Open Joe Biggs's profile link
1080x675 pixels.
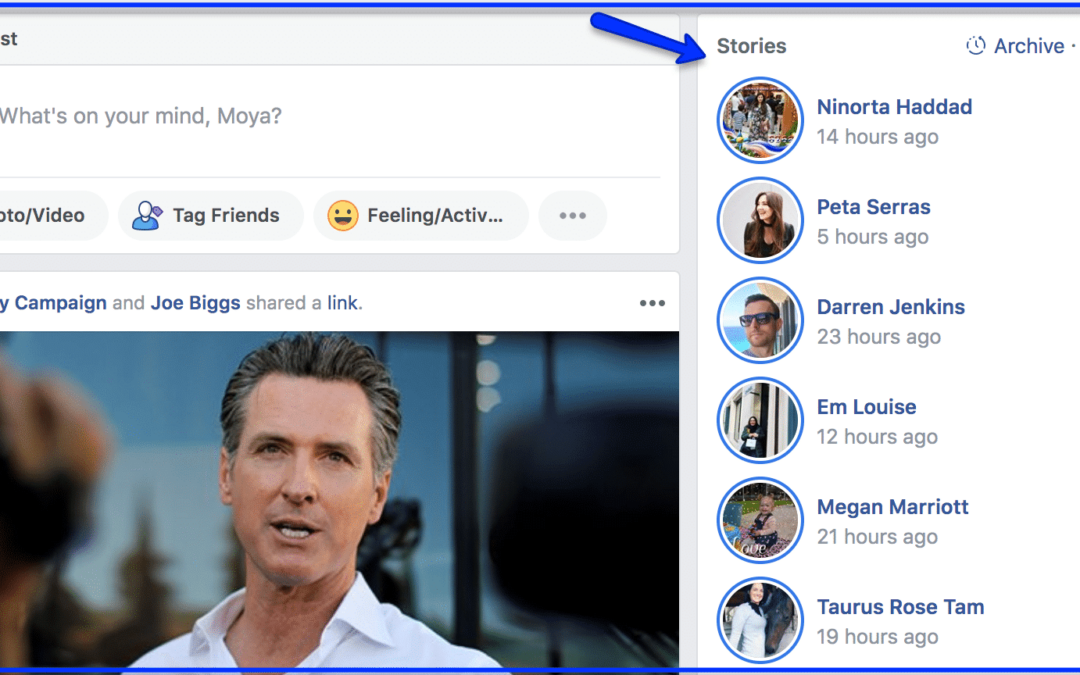click(195, 303)
